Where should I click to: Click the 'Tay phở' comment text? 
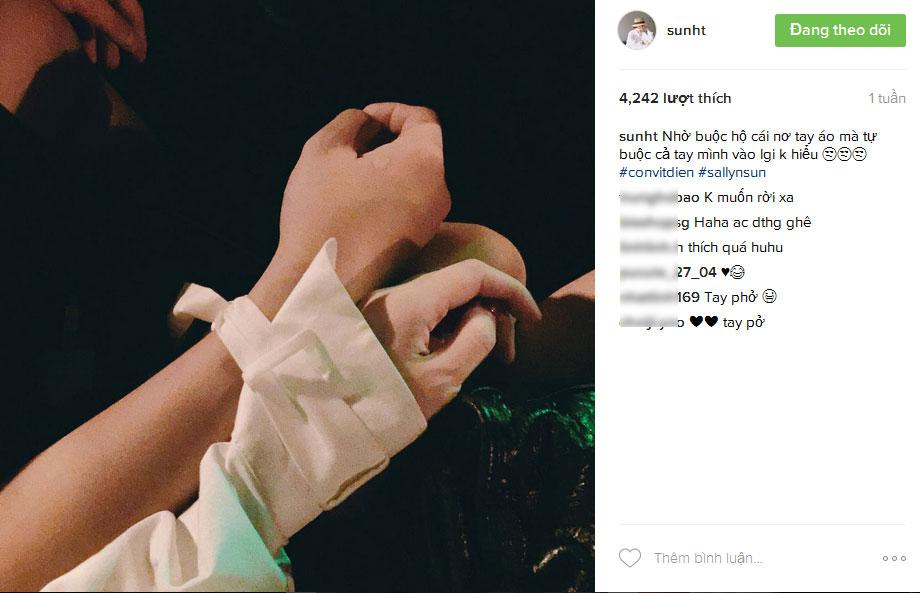point(731,297)
